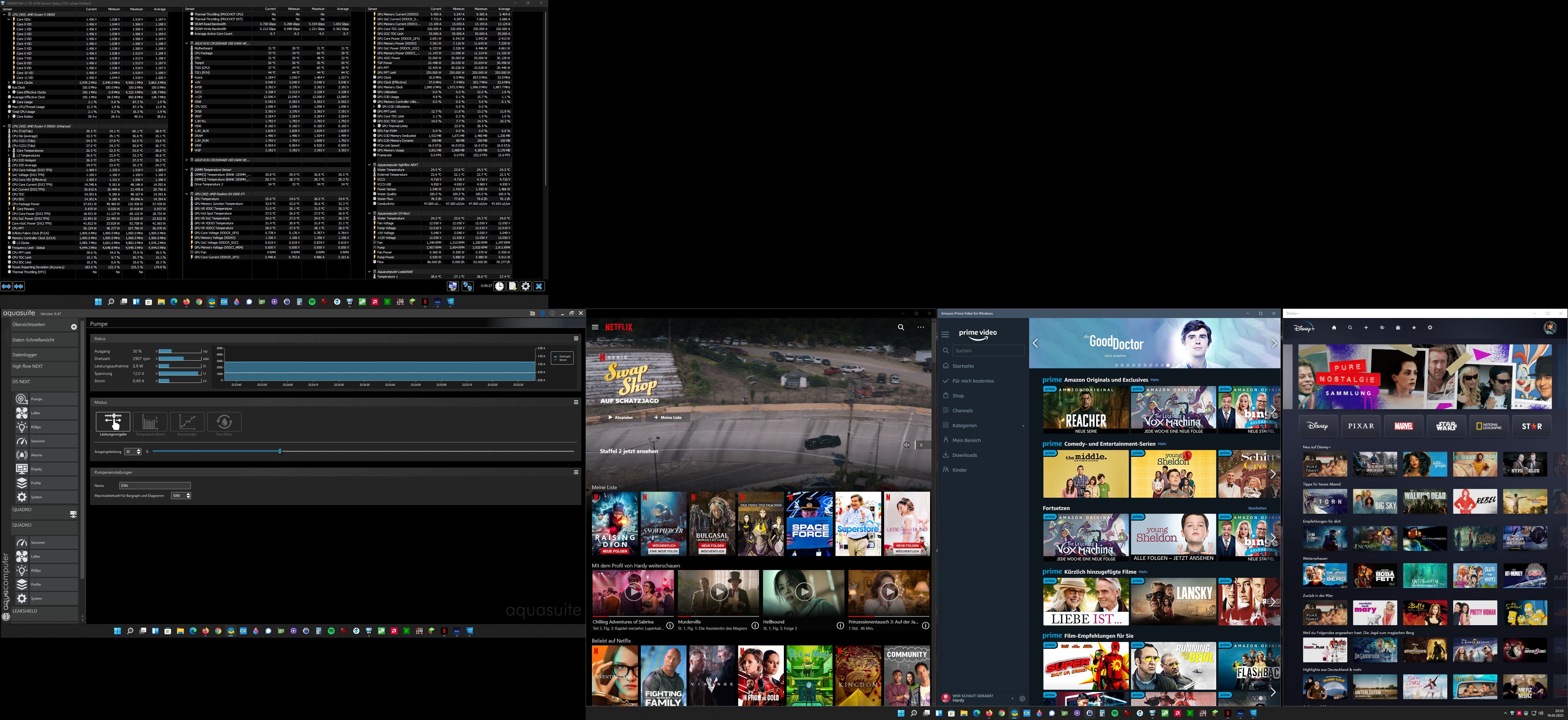The image size is (1568, 720).
Task: Open Sensoren under the QUADRO device
Action: pyautogui.click(x=46, y=542)
